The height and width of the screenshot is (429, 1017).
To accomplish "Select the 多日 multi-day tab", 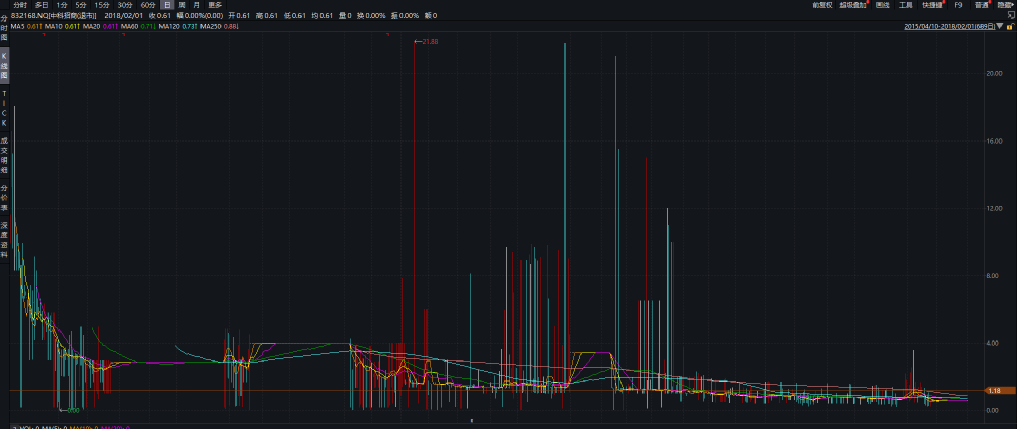I will coord(41,5).
